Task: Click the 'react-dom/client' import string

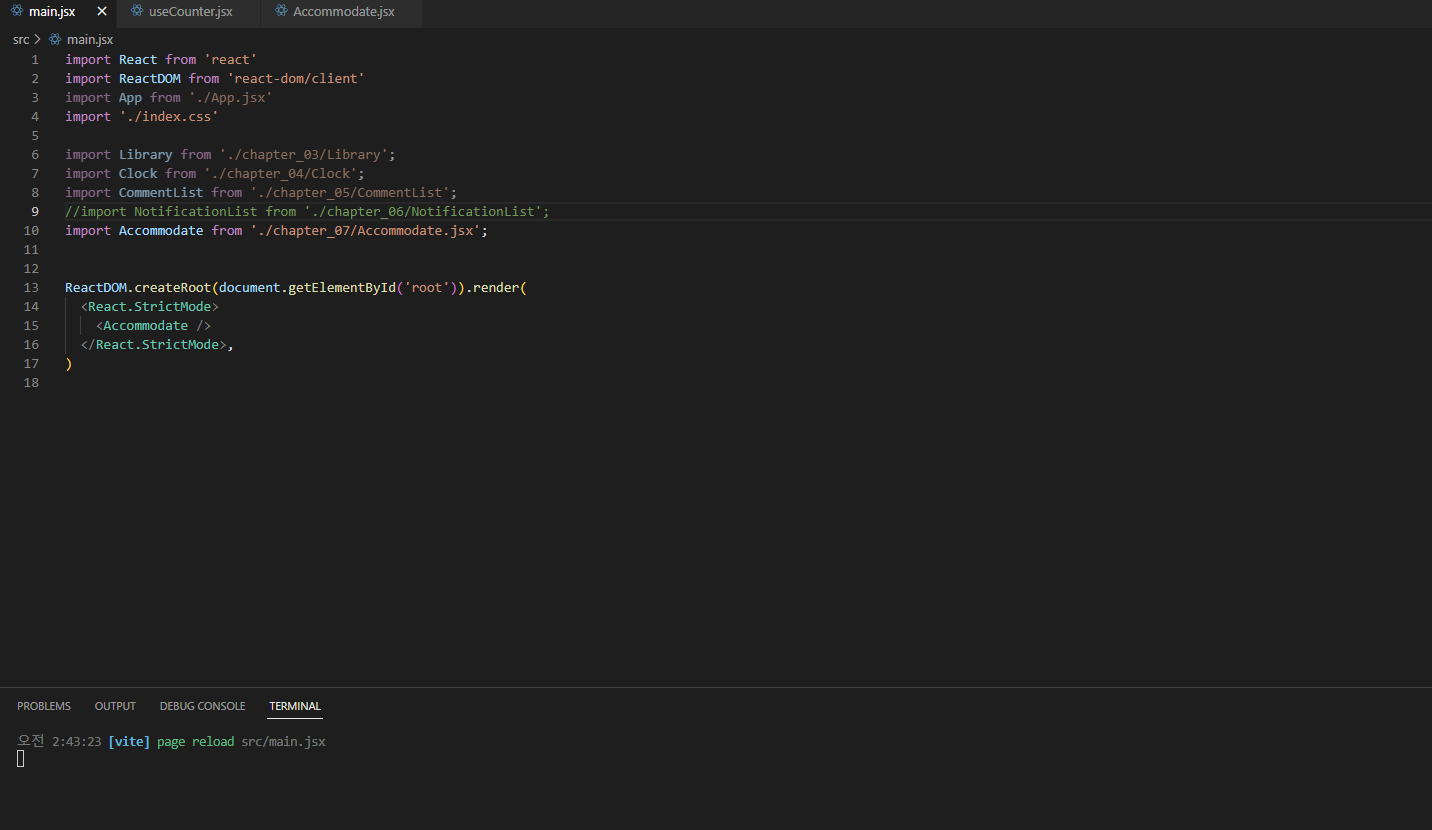Action: click(296, 78)
